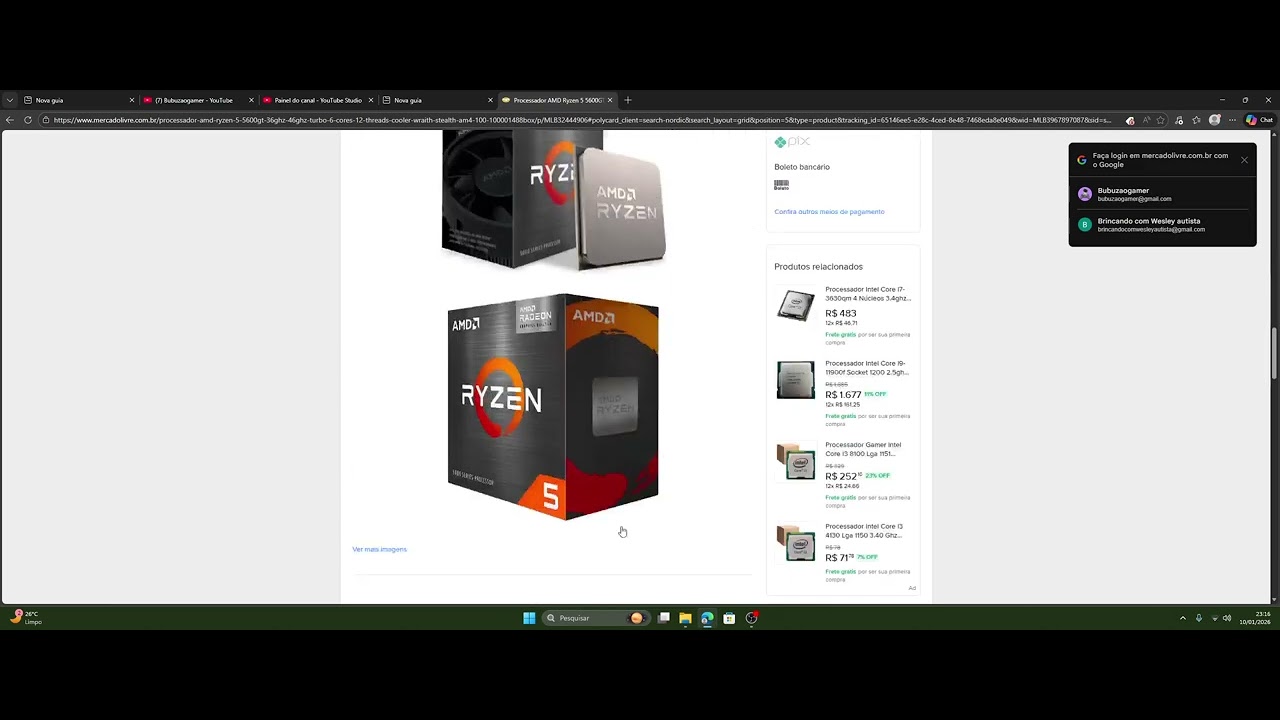Image resolution: width=1280 pixels, height=720 pixels.
Task: Open File Explorer from the taskbar
Action: 685,618
